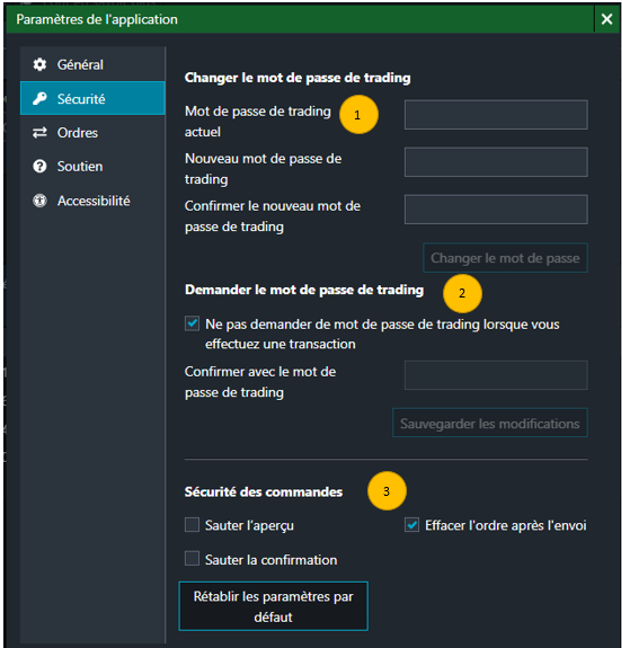
Task: Click 'Sauvegarder les modifications' button
Action: pos(489,423)
